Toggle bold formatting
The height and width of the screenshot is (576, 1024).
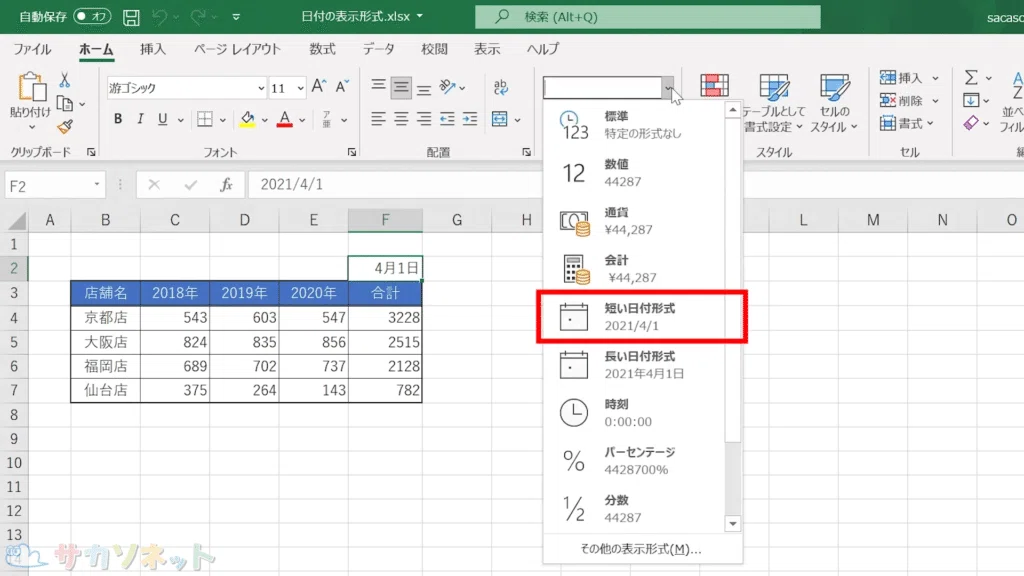coord(118,119)
